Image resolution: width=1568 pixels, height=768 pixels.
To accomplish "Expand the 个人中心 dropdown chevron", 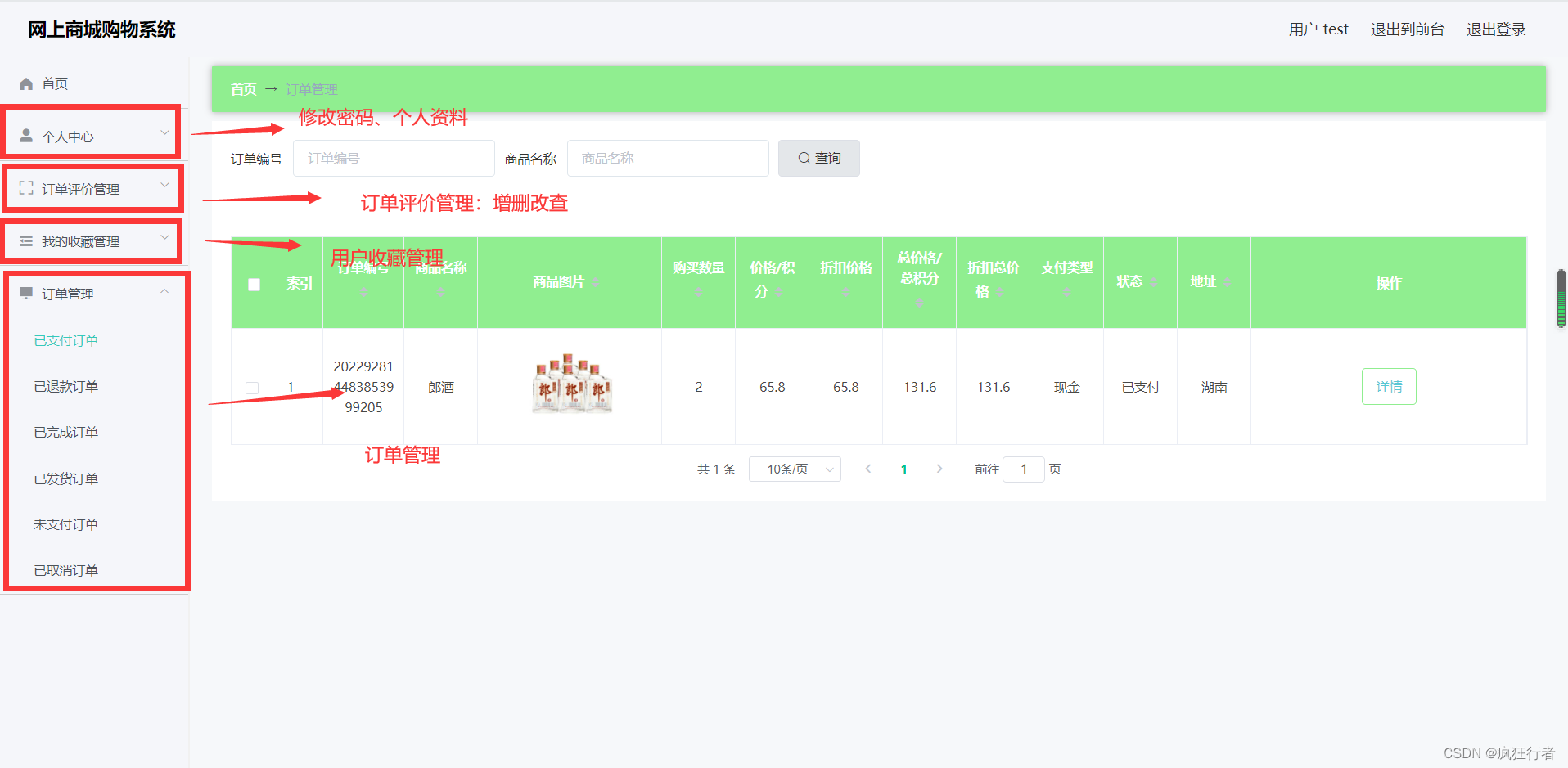I will 164,131.
